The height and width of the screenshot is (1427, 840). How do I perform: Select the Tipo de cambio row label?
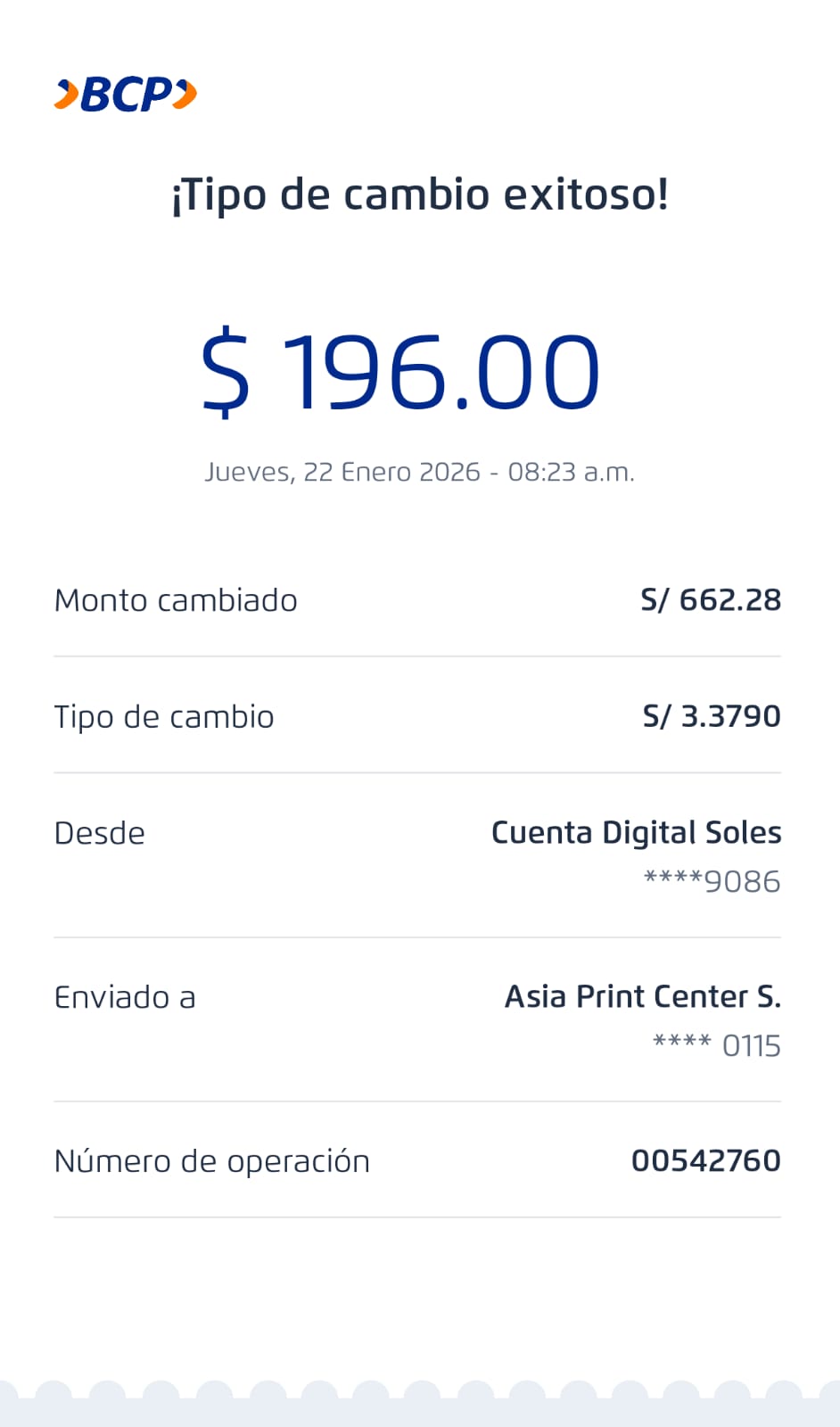[x=164, y=716]
